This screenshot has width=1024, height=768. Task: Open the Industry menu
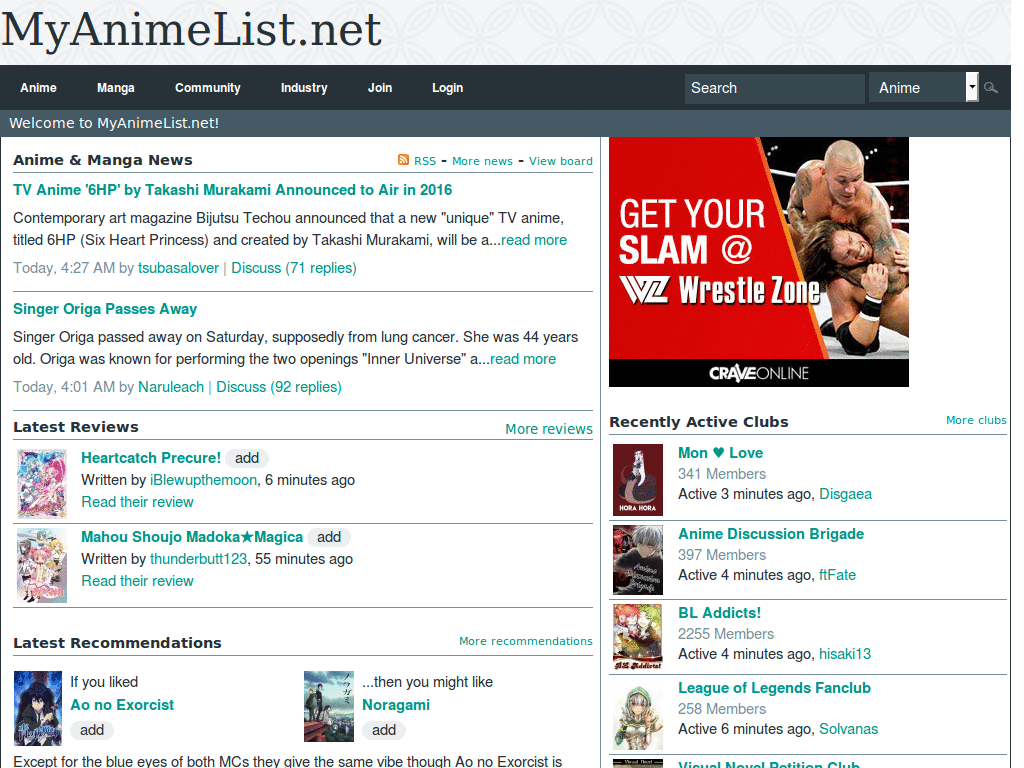(x=304, y=88)
